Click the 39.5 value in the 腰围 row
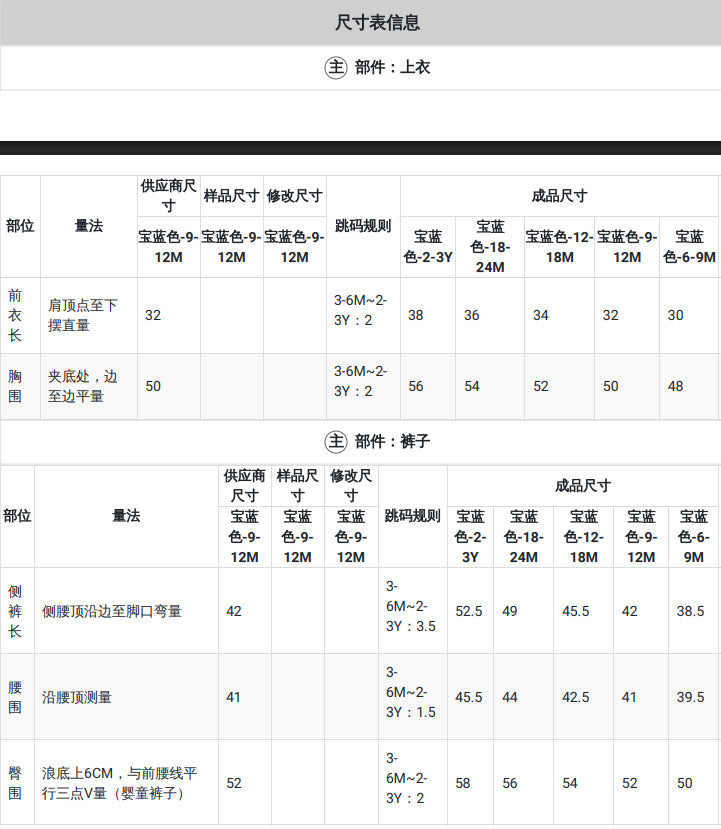This screenshot has height=829, width=721. (690, 697)
